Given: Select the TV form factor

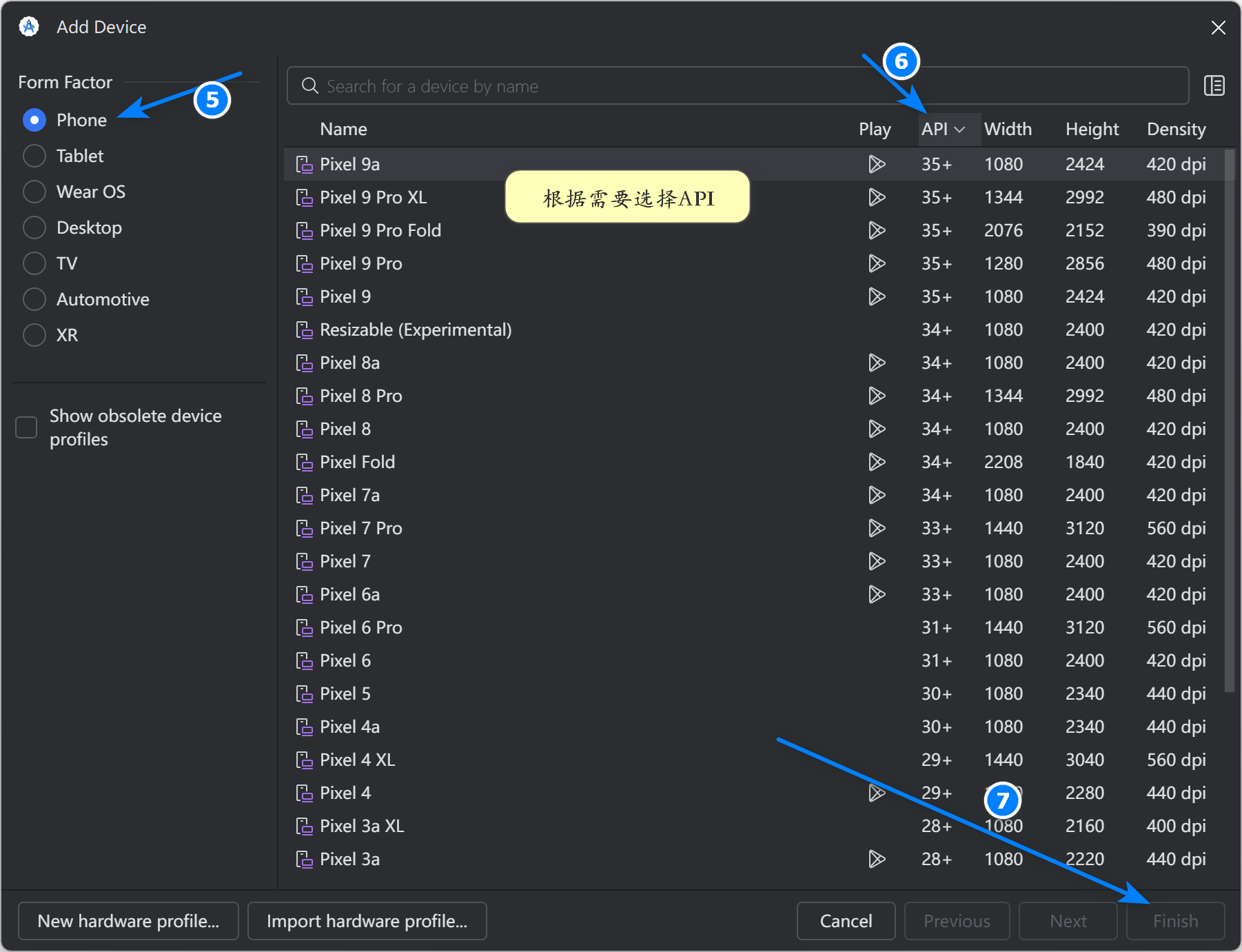Looking at the screenshot, I should [34, 263].
